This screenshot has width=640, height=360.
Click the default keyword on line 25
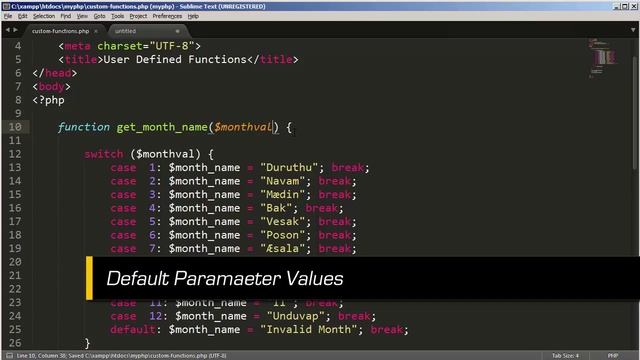click(x=132, y=329)
